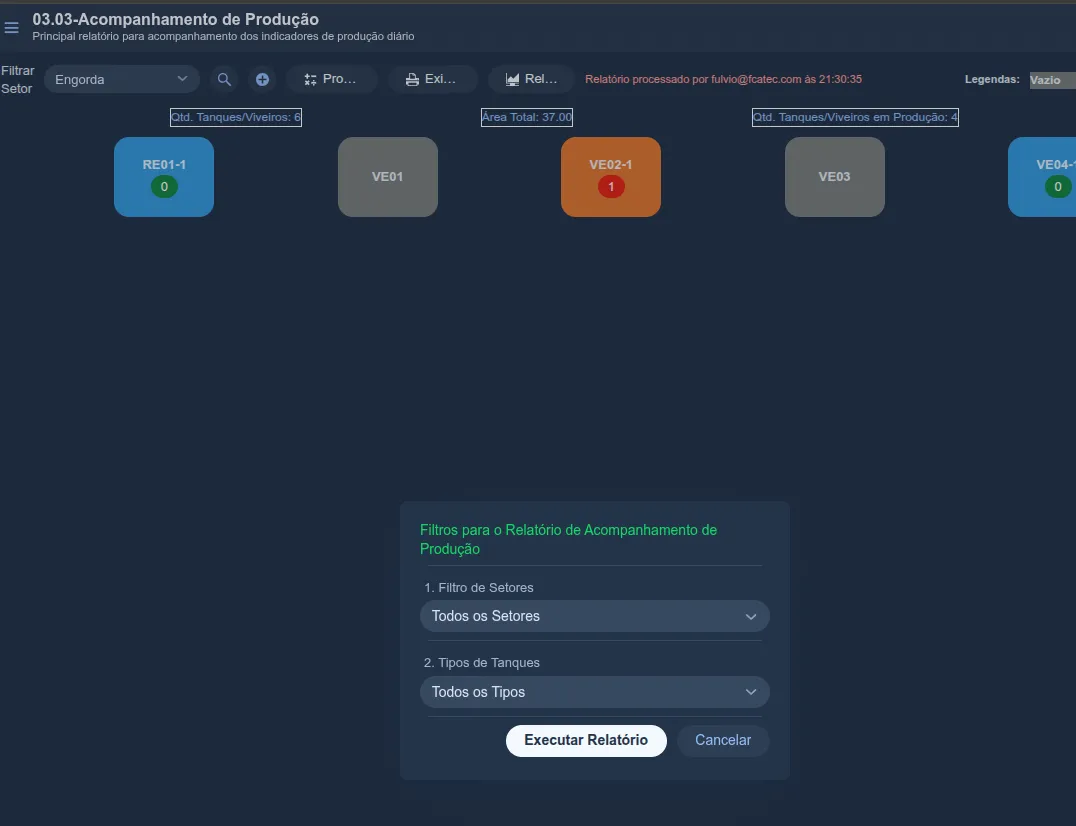This screenshot has width=1076, height=826.
Task: Click the Vazio legend swatch
Action: point(1053,80)
